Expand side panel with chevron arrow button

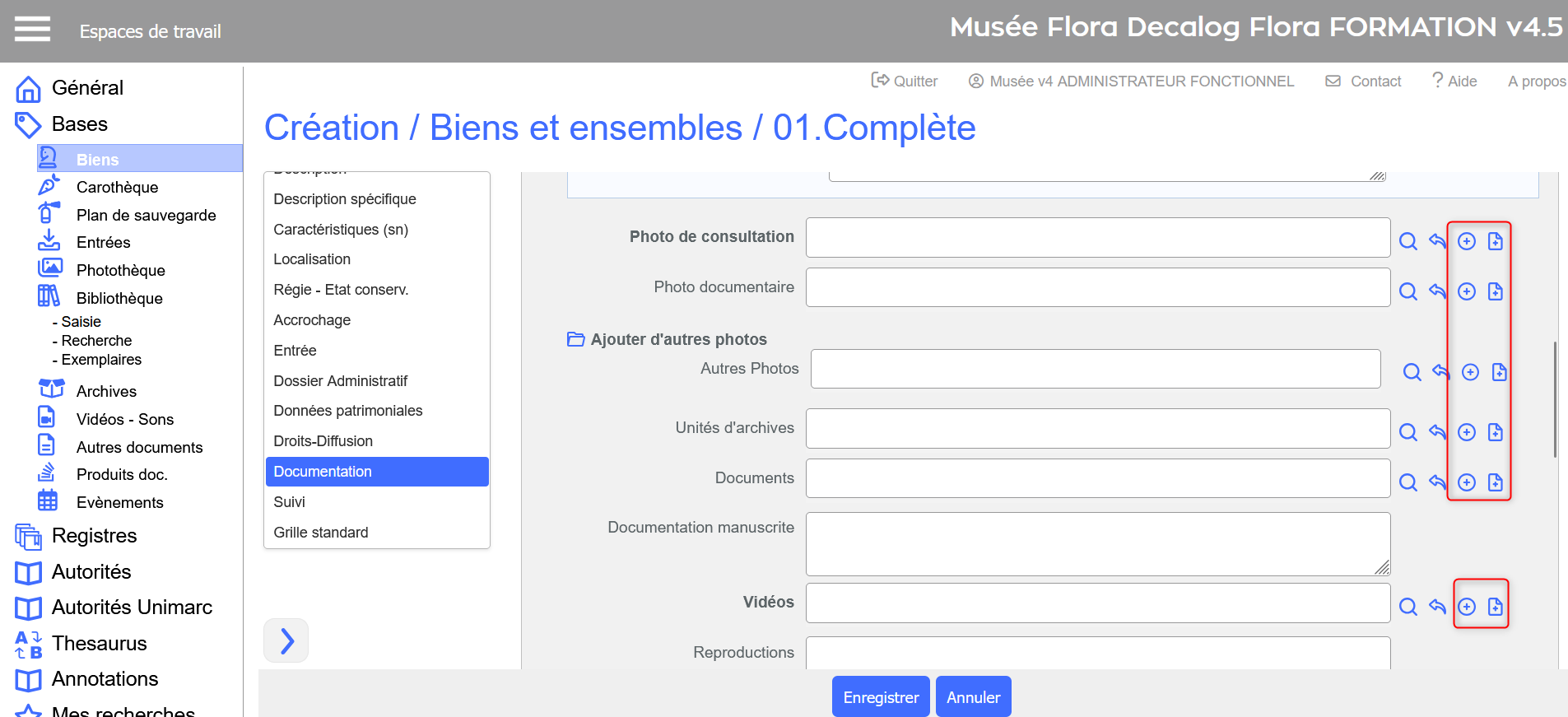[x=286, y=640]
